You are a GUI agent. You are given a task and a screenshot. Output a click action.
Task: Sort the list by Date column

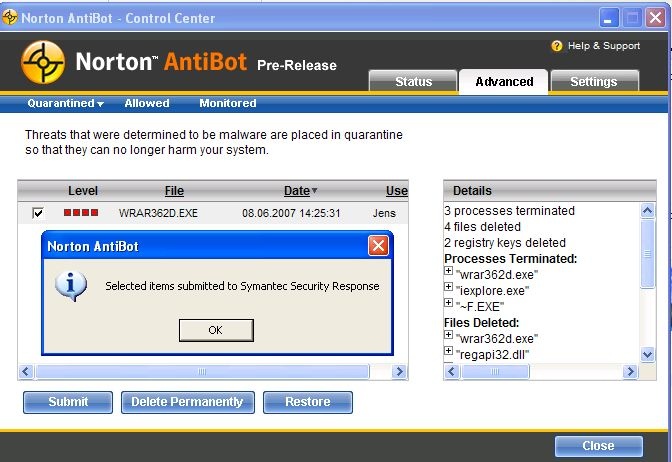(300, 191)
